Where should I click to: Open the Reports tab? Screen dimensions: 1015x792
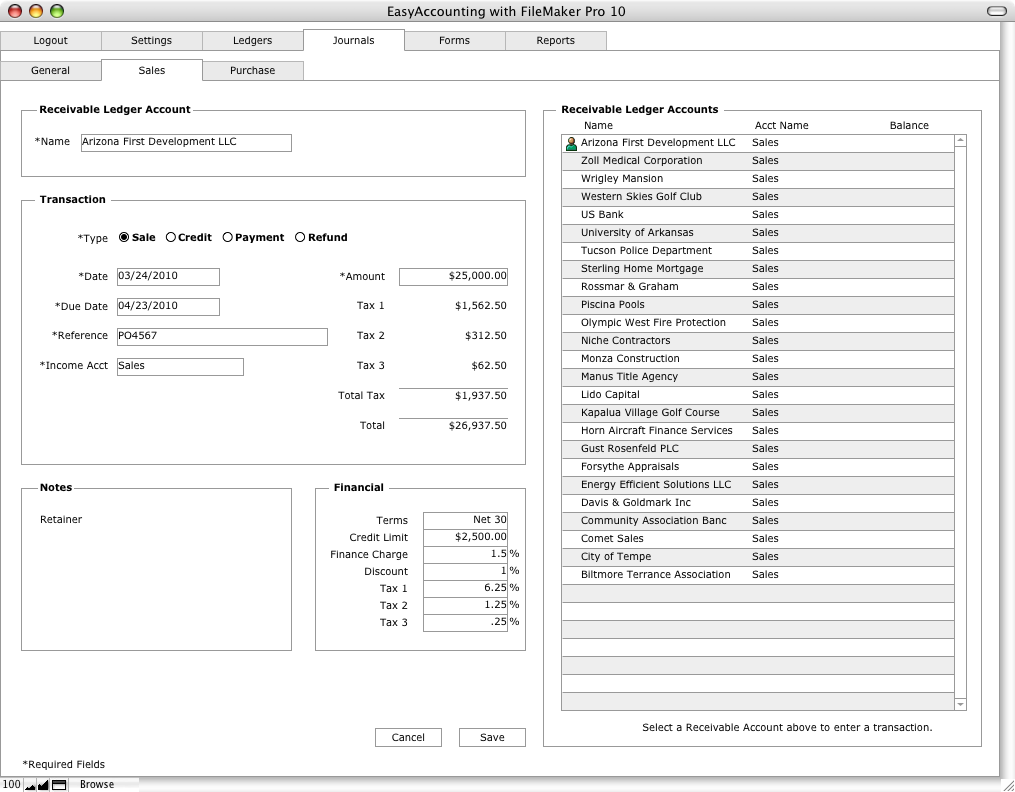click(555, 40)
